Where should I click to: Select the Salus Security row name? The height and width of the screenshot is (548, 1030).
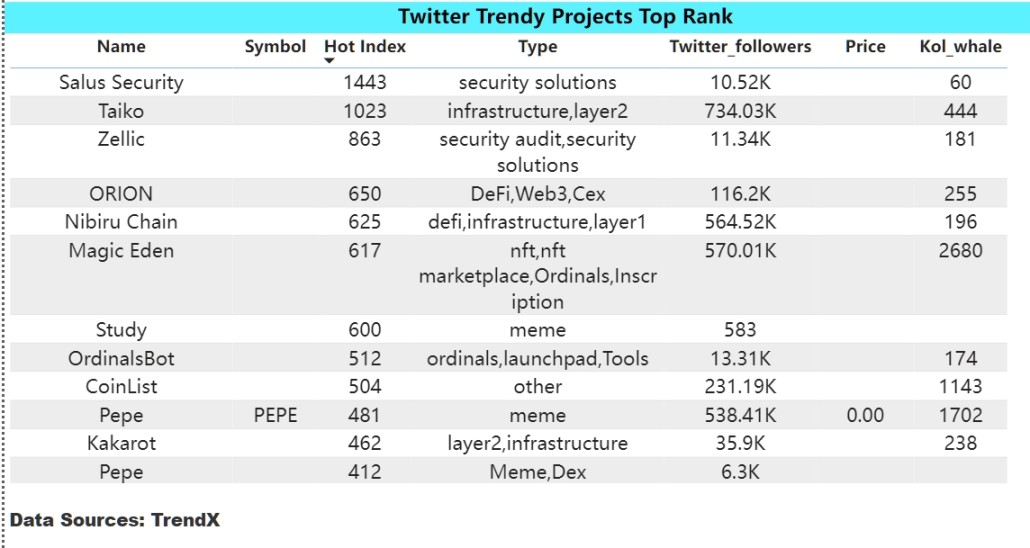click(x=121, y=82)
